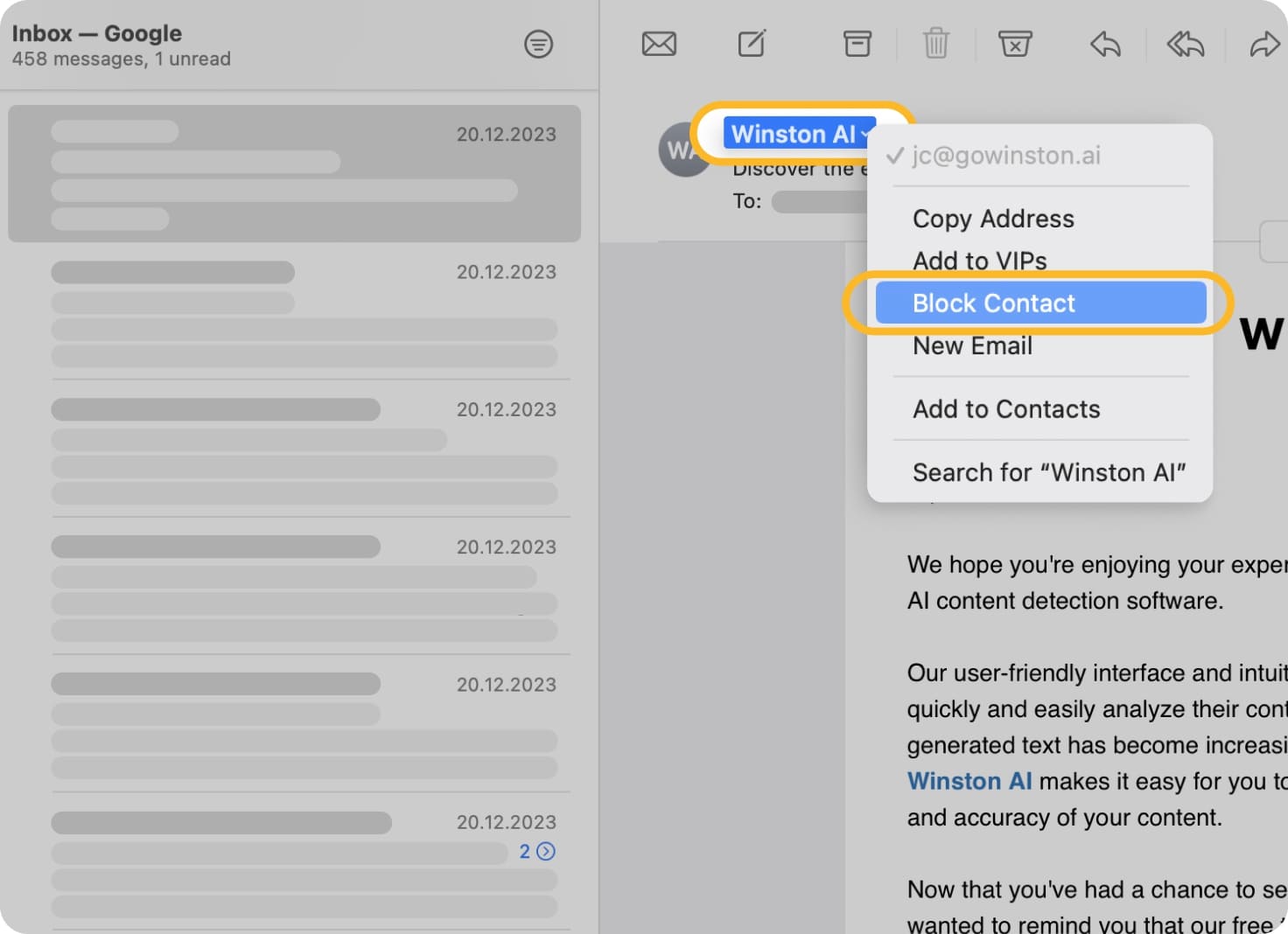Choose Search for "Winston AI"
The width and height of the screenshot is (1288, 934).
1049,471
